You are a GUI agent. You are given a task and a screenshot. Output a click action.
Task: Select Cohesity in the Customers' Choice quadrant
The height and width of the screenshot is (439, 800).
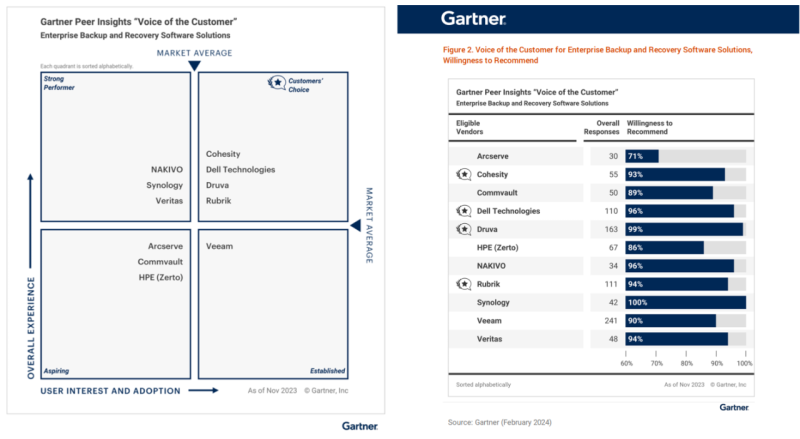click(x=223, y=154)
